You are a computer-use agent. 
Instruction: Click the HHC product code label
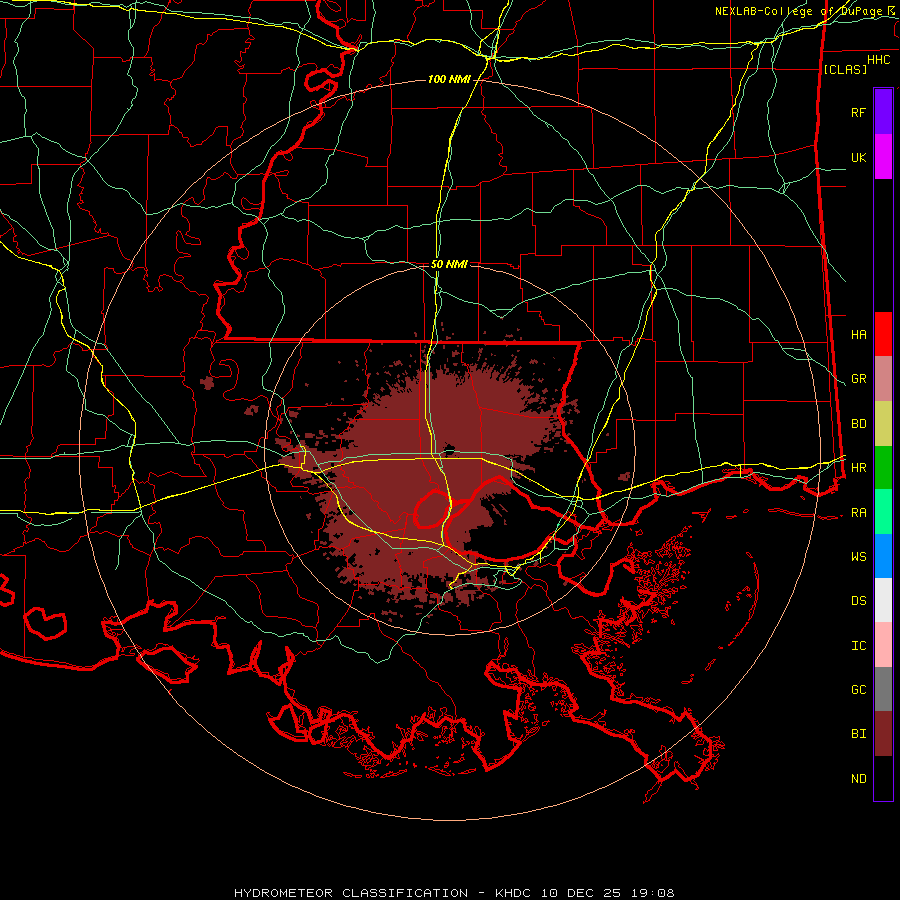point(878,60)
